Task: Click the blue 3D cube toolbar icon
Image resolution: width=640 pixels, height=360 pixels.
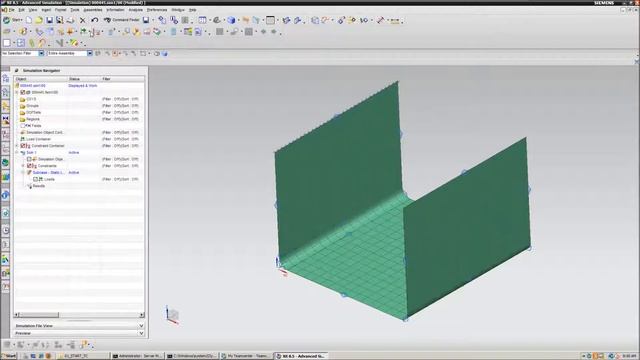Action: [x=231, y=20]
